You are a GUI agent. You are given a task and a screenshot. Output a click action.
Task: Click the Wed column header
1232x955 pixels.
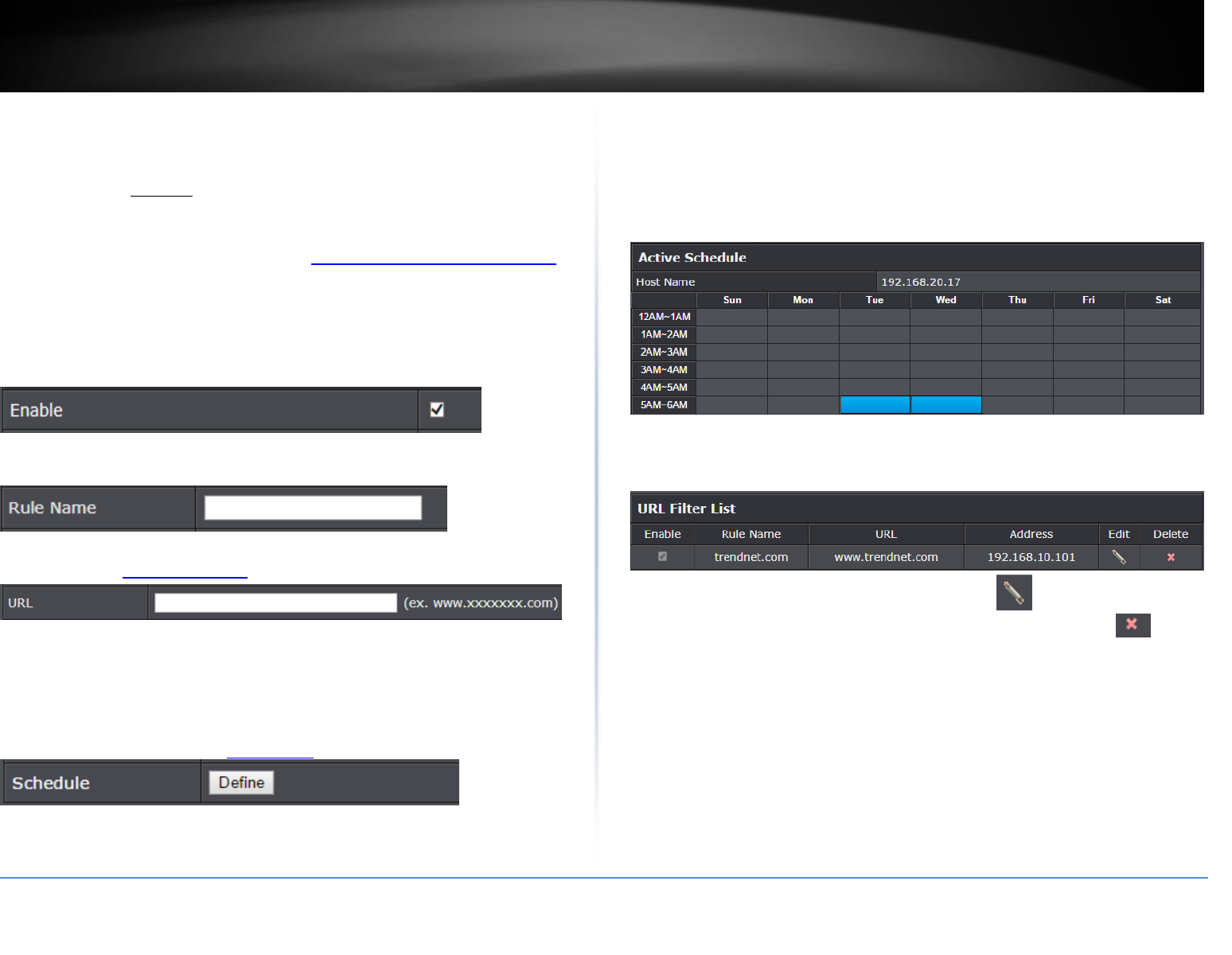click(946, 300)
